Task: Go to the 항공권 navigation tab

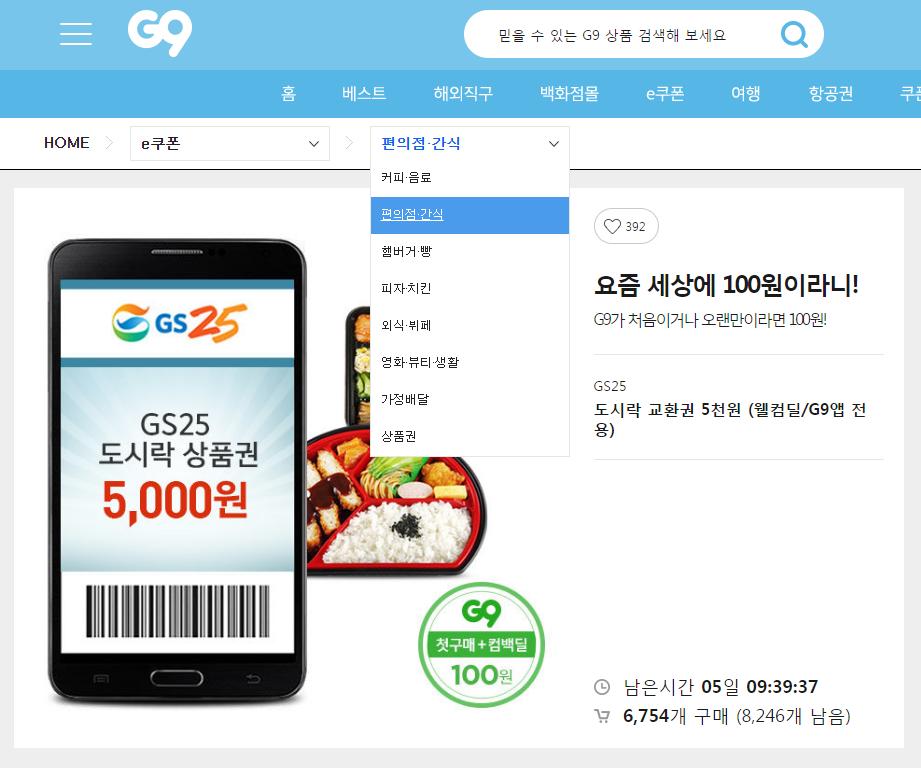Action: click(x=831, y=93)
